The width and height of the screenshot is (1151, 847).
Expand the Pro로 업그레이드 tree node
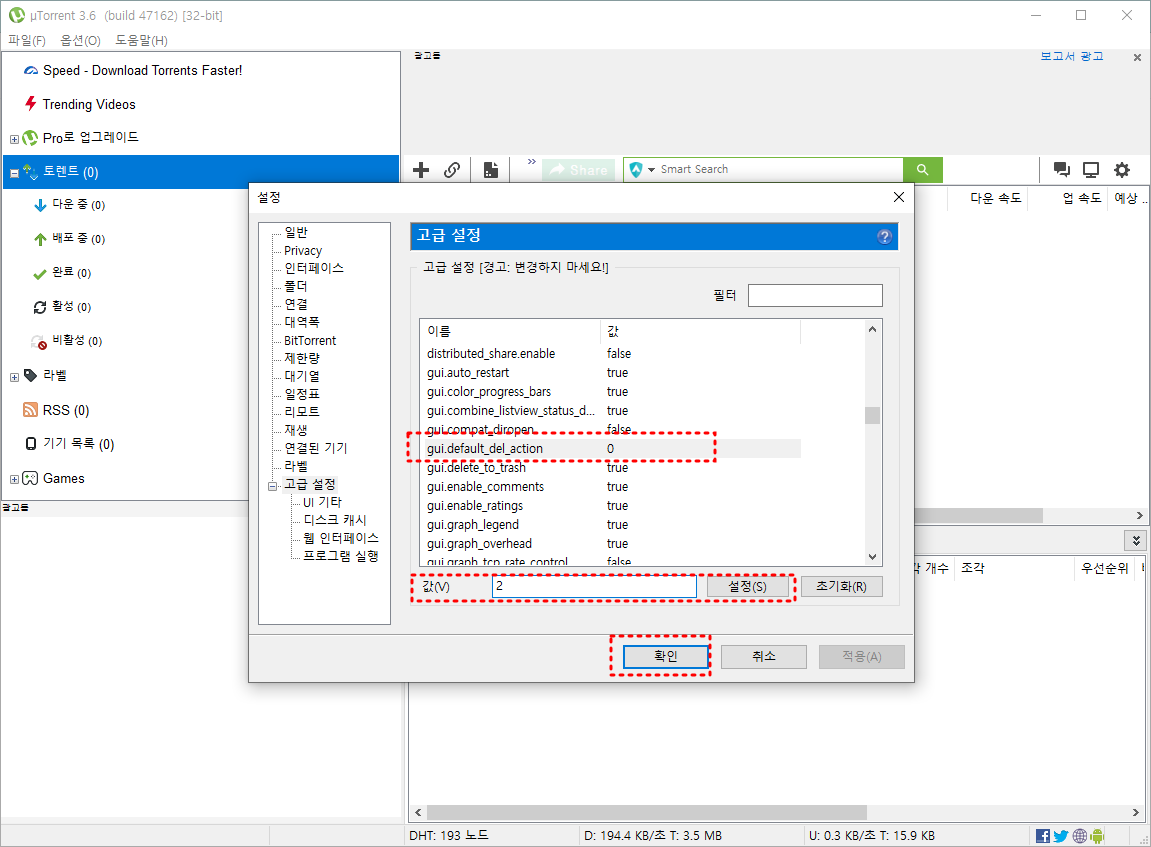14,139
